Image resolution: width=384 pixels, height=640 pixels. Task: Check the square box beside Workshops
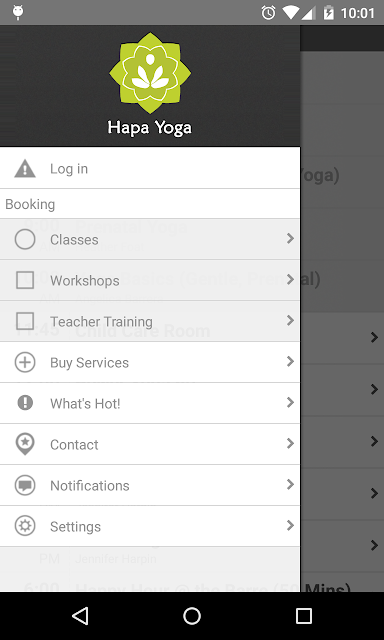(25, 280)
